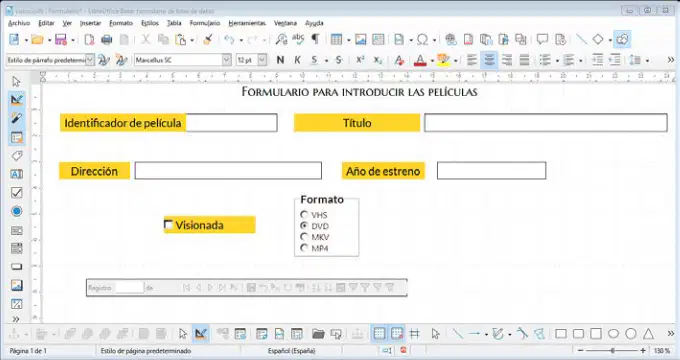Toggle formatting marks pilcrow icon

315,39
